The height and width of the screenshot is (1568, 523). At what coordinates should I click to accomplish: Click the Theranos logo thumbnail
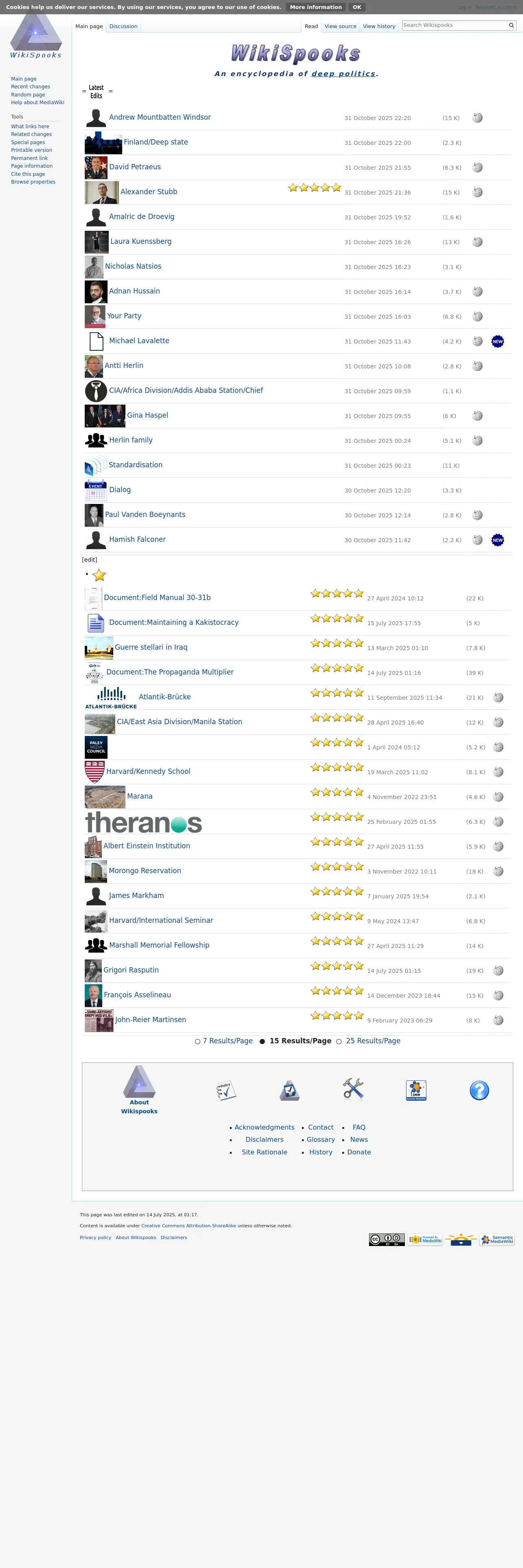pyautogui.click(x=144, y=822)
